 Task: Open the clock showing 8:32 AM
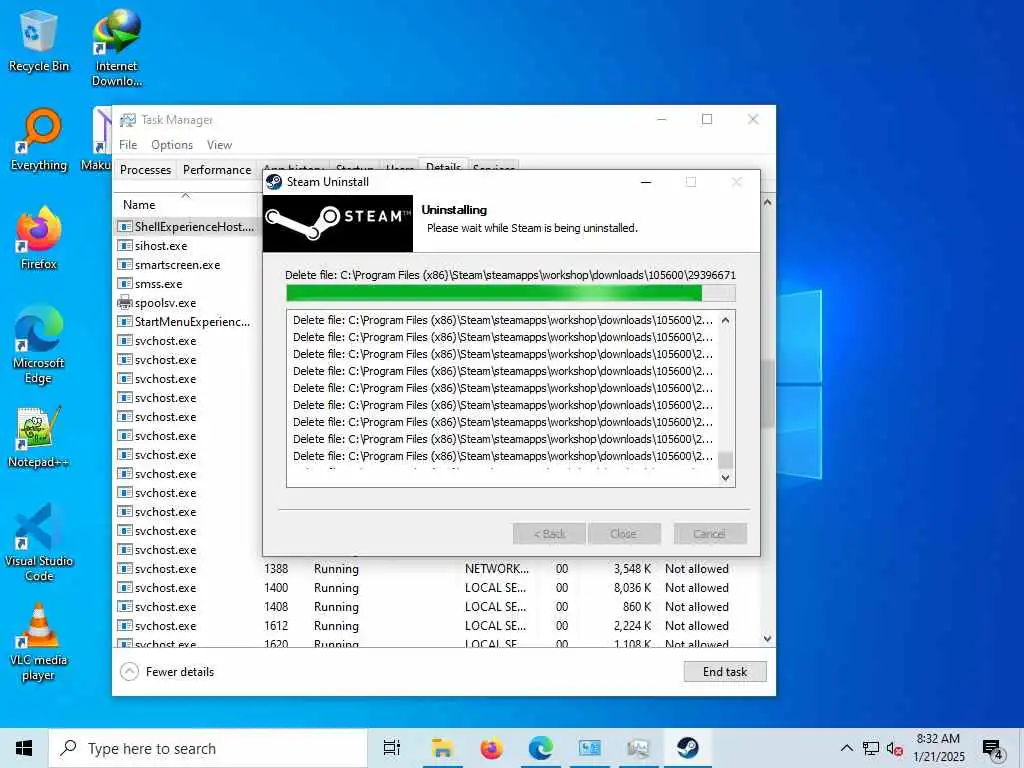pyautogui.click(x=938, y=748)
